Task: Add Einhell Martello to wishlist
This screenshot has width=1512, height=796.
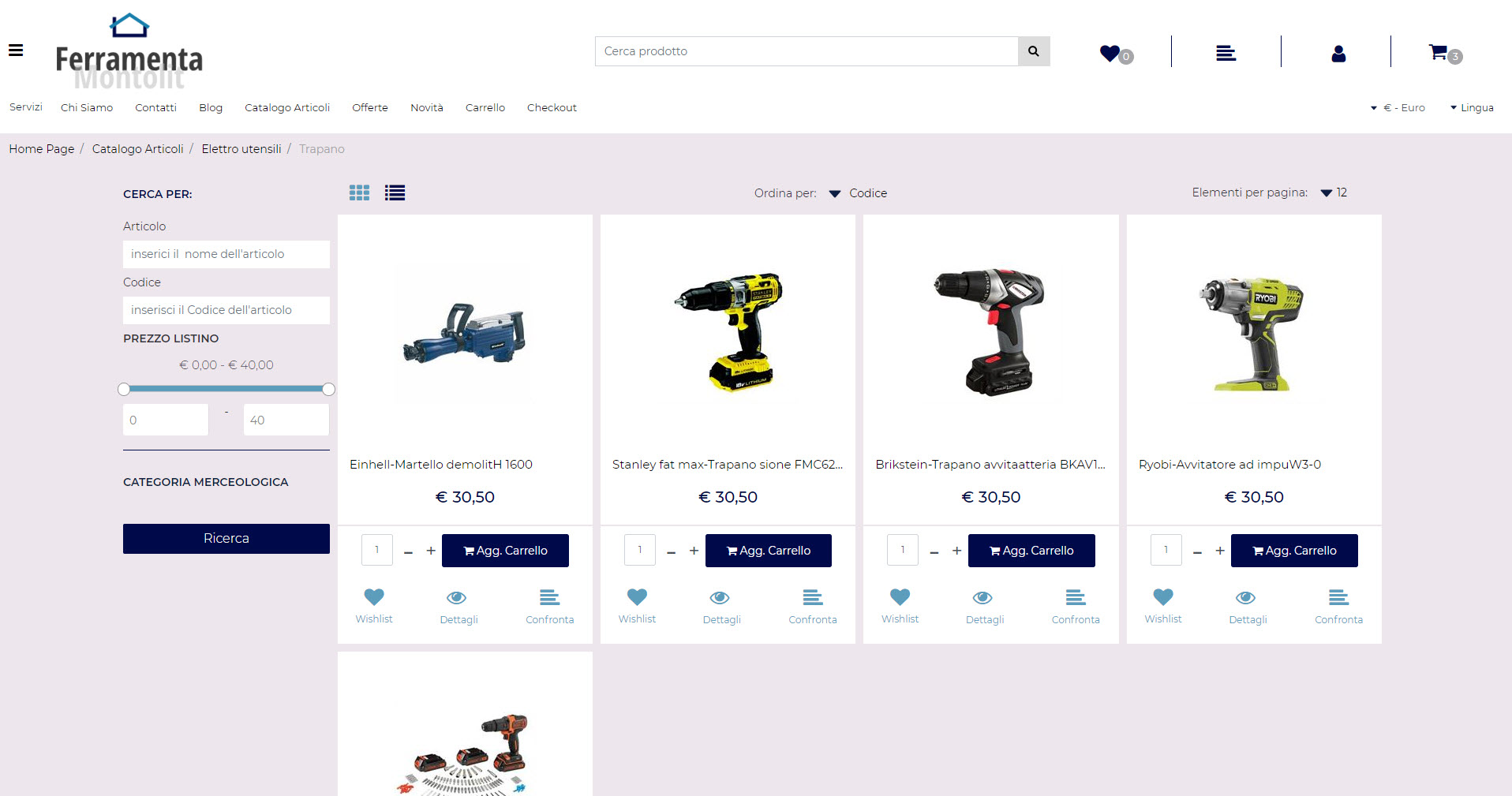Action: point(374,597)
